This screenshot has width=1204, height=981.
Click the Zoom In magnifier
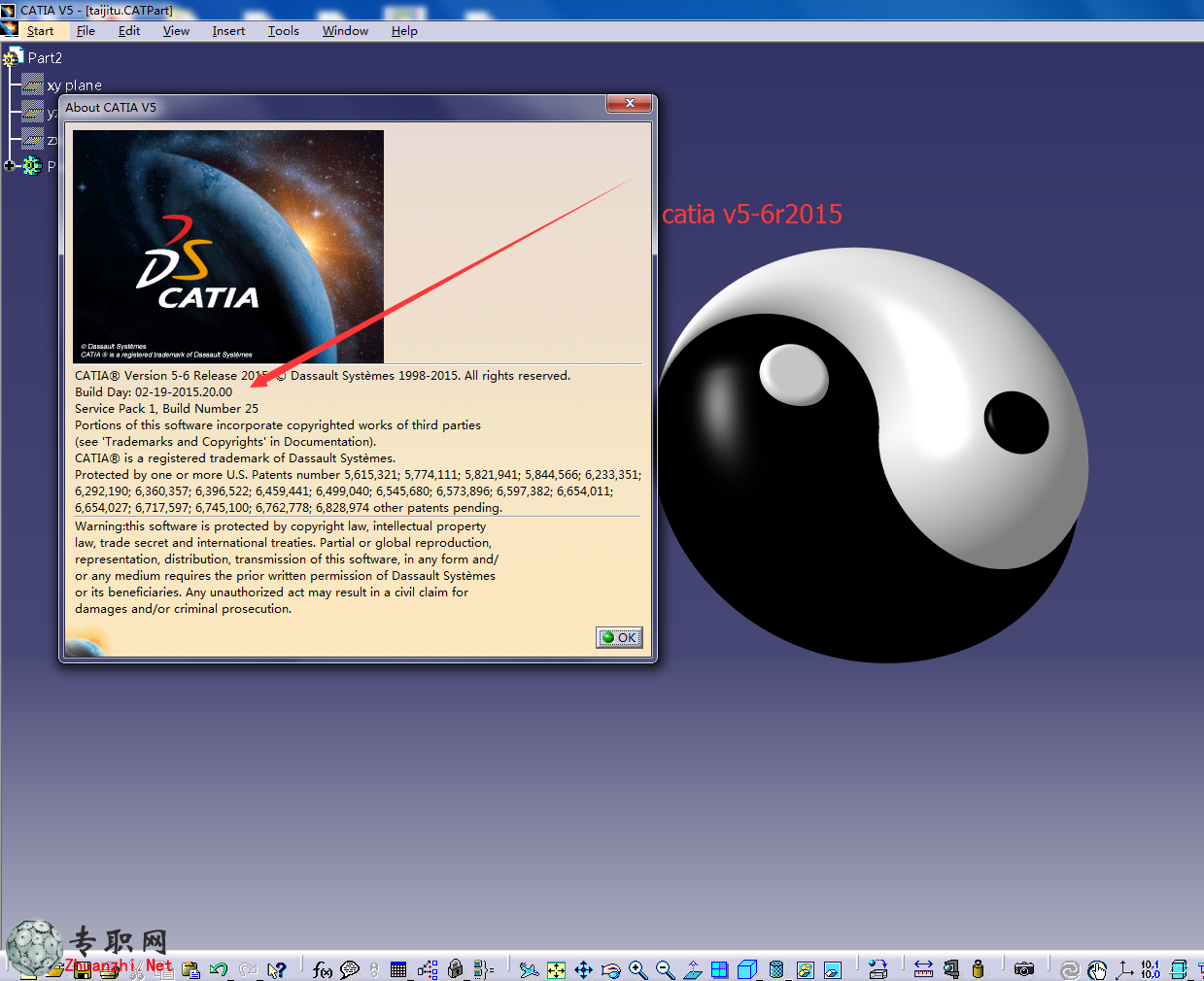tap(637, 969)
